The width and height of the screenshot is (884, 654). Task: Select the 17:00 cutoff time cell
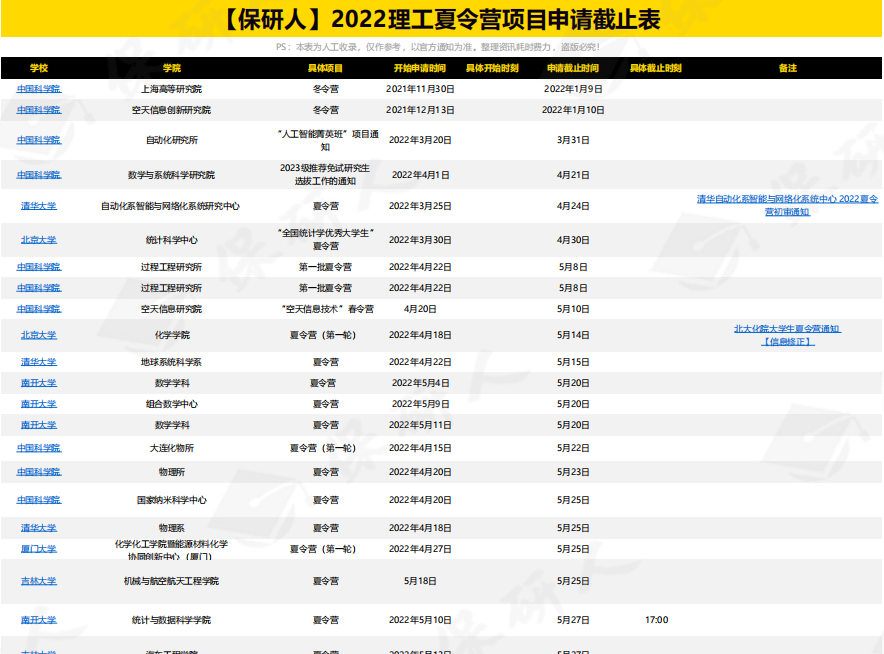pos(656,620)
